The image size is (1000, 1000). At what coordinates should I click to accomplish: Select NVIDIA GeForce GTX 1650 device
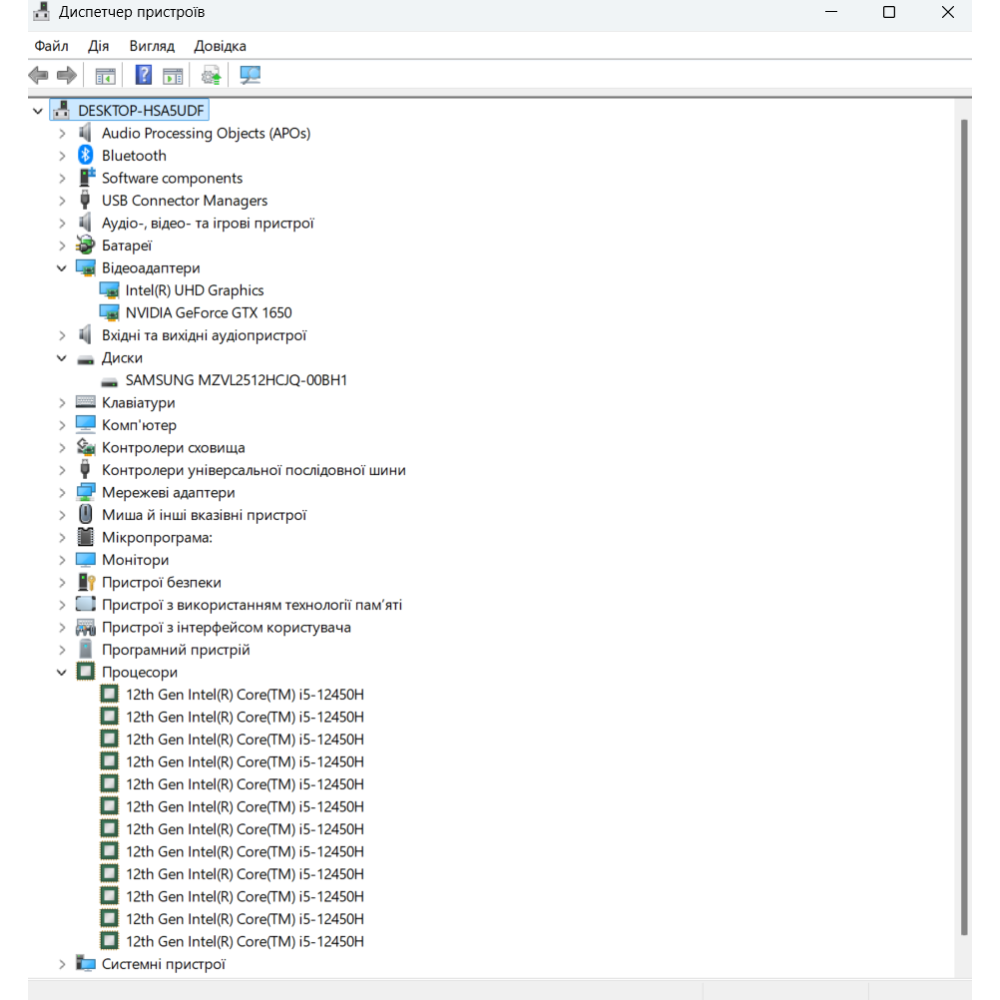208,313
